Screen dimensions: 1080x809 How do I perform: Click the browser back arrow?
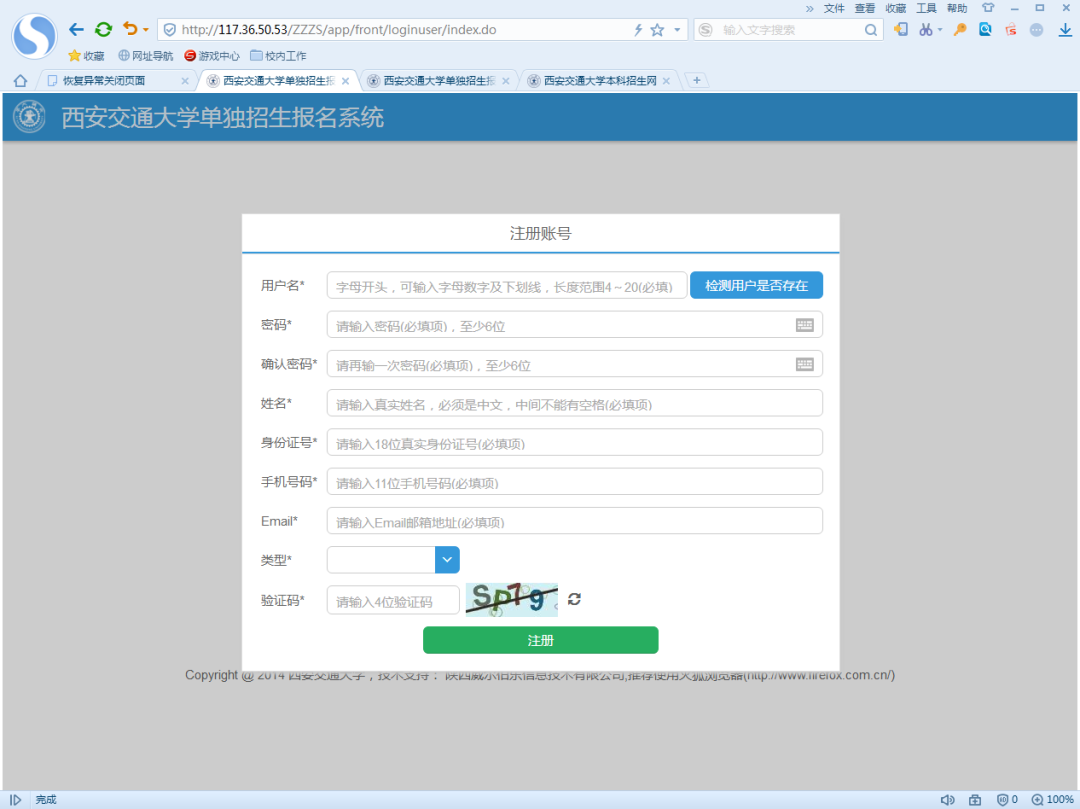coord(76,30)
